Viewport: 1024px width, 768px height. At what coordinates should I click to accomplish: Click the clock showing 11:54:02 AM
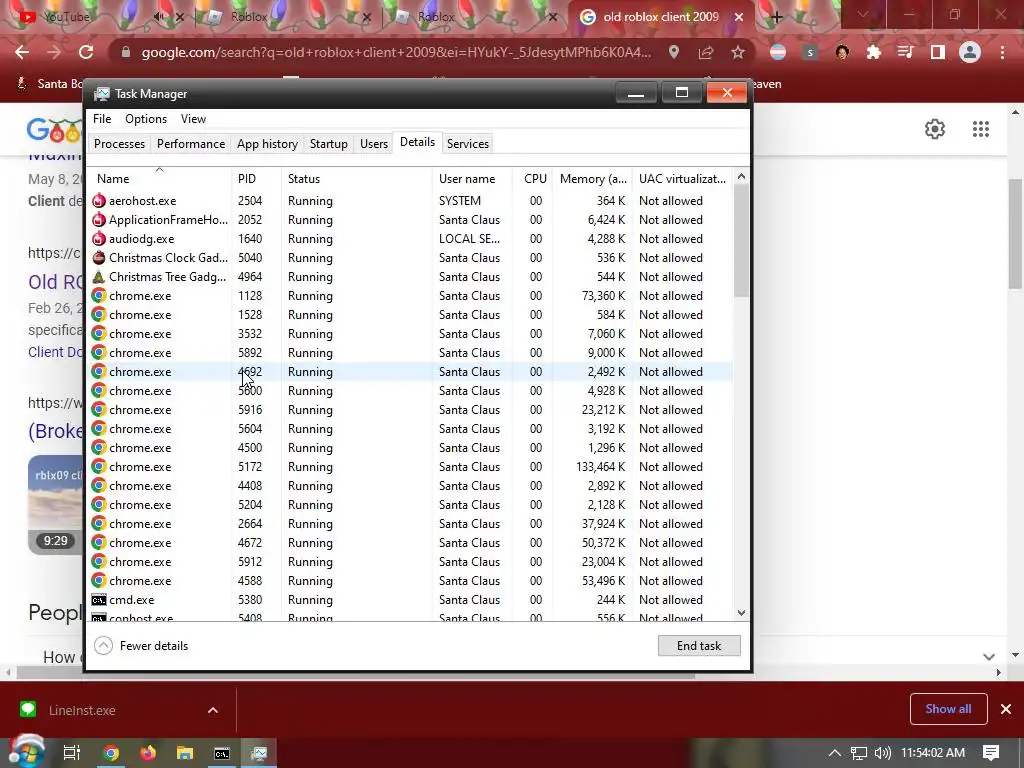pos(933,753)
